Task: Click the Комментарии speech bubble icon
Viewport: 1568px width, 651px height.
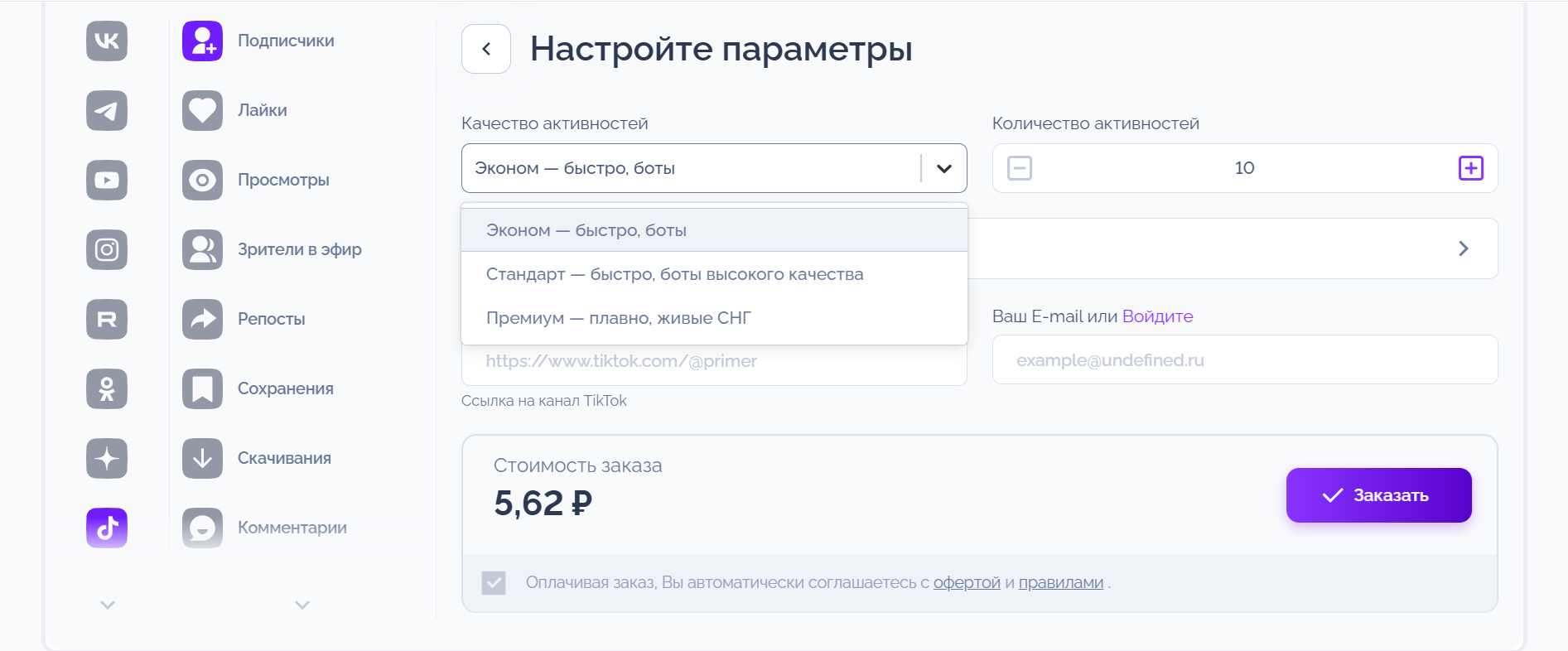Action: point(202,528)
